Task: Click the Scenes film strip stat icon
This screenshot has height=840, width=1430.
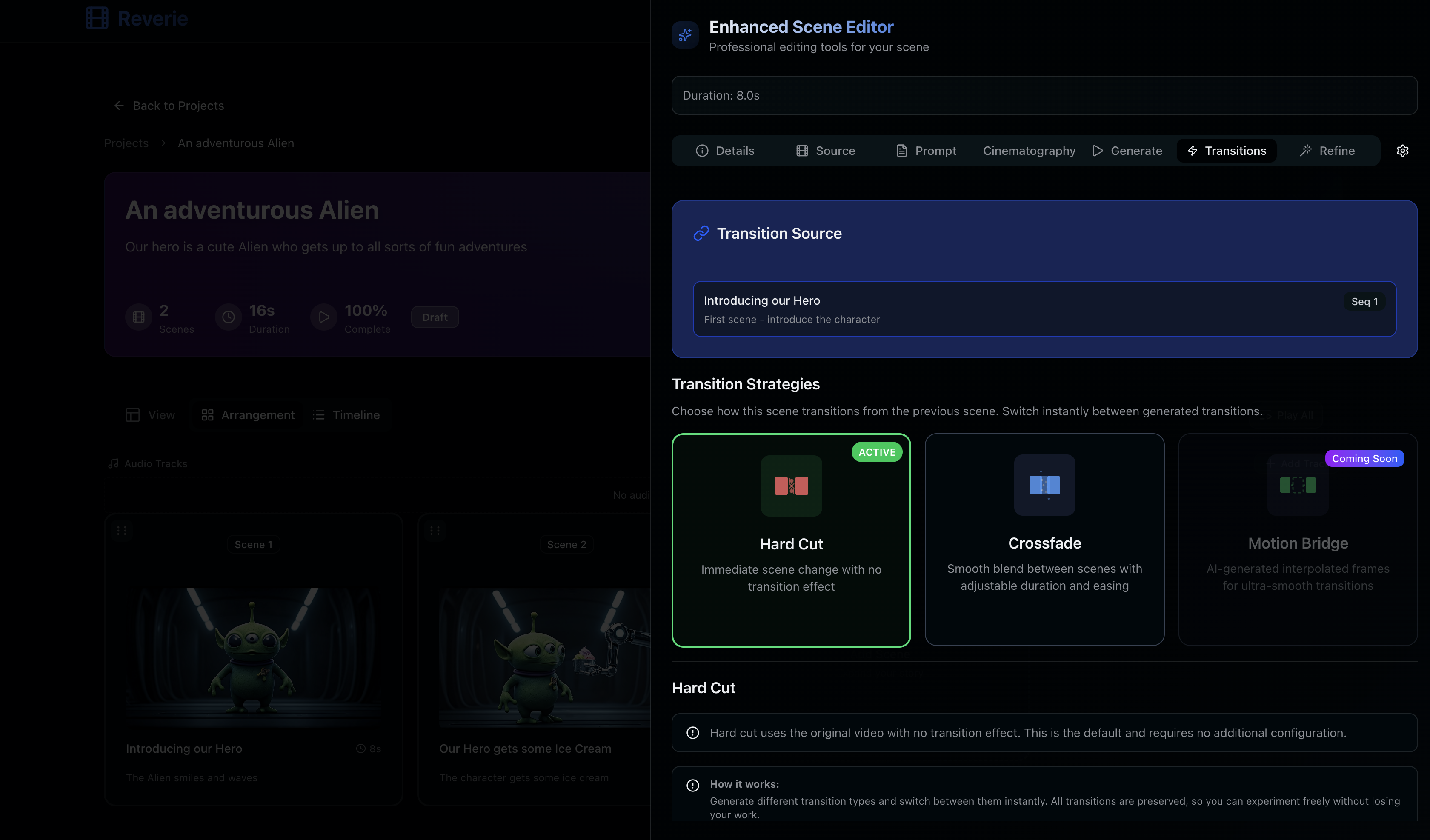Action: (138, 317)
